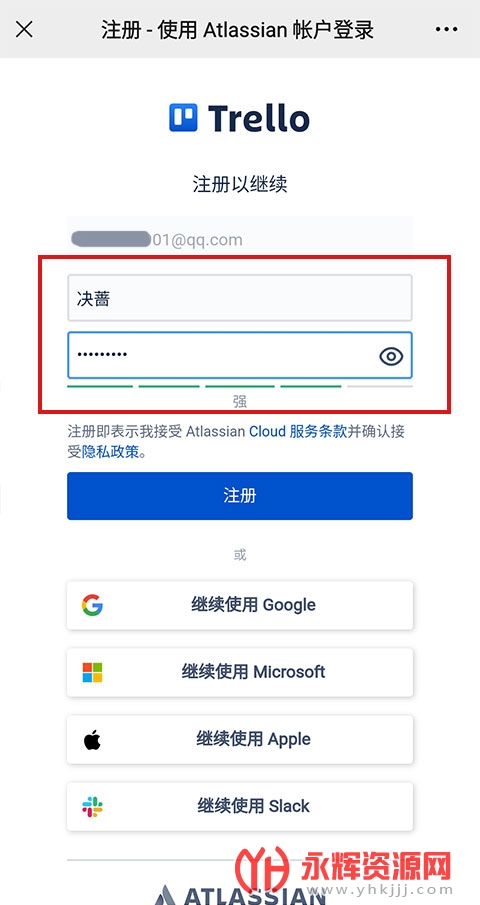
Task: Click the blue 注册 sign-up button
Action: point(239,496)
